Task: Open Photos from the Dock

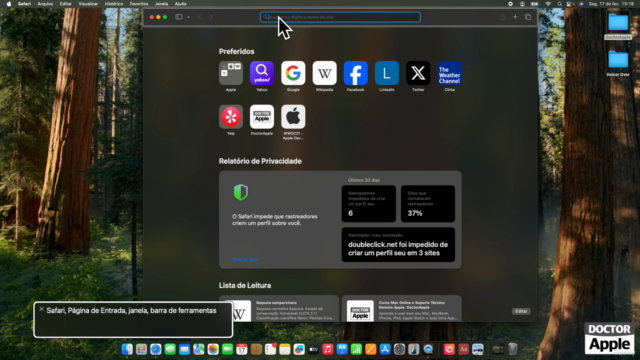Action: (x=213, y=349)
